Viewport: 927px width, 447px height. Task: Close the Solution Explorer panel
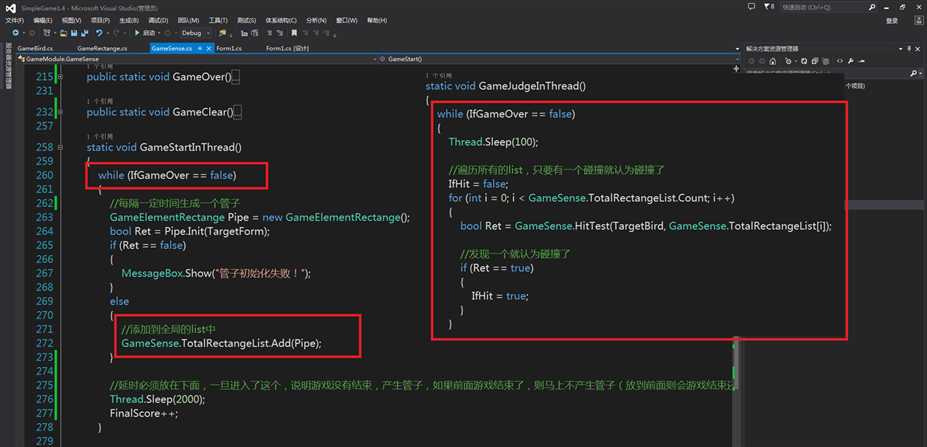click(918, 48)
